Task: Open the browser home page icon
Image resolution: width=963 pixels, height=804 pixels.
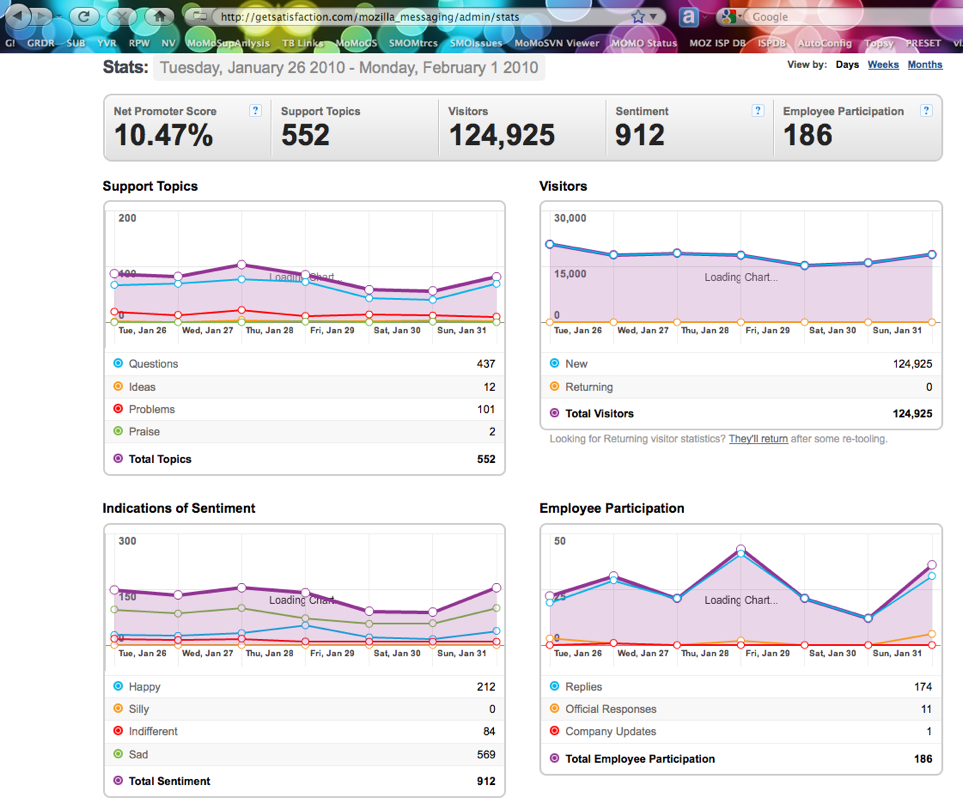Action: [x=160, y=17]
